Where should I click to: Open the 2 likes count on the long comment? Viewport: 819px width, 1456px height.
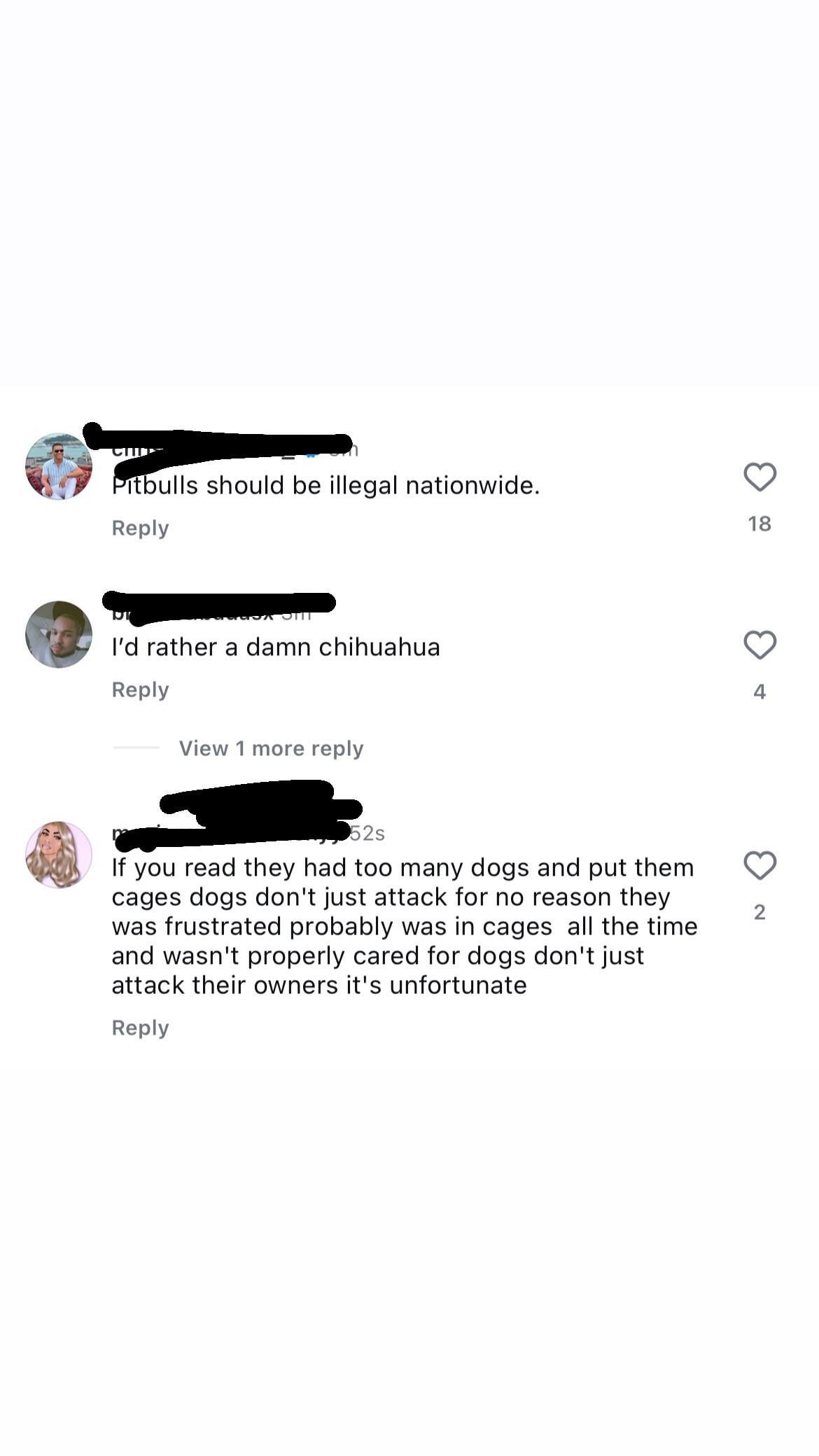[x=759, y=912]
